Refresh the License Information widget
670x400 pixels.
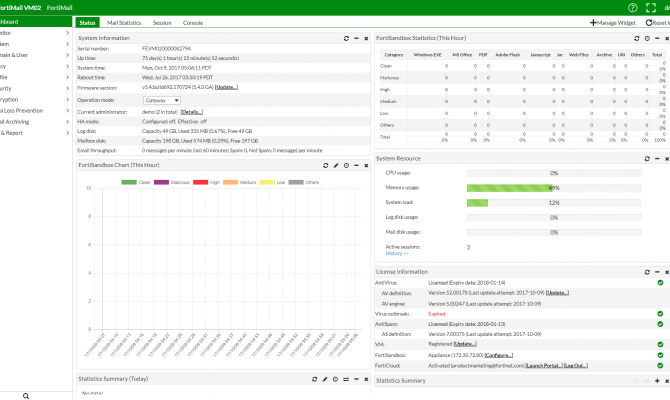[647, 272]
